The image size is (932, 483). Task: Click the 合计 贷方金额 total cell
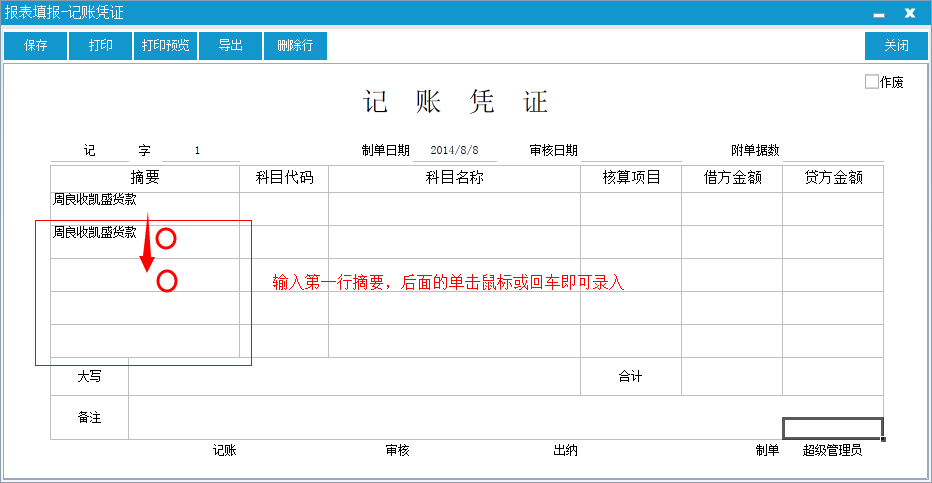(833, 377)
